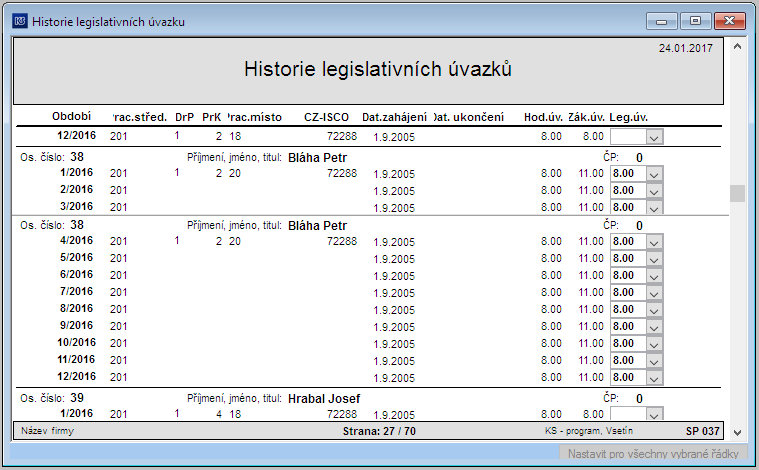Select first Bláha Petr name heading
Image resolution: width=759 pixels, height=470 pixels.
coord(318,158)
